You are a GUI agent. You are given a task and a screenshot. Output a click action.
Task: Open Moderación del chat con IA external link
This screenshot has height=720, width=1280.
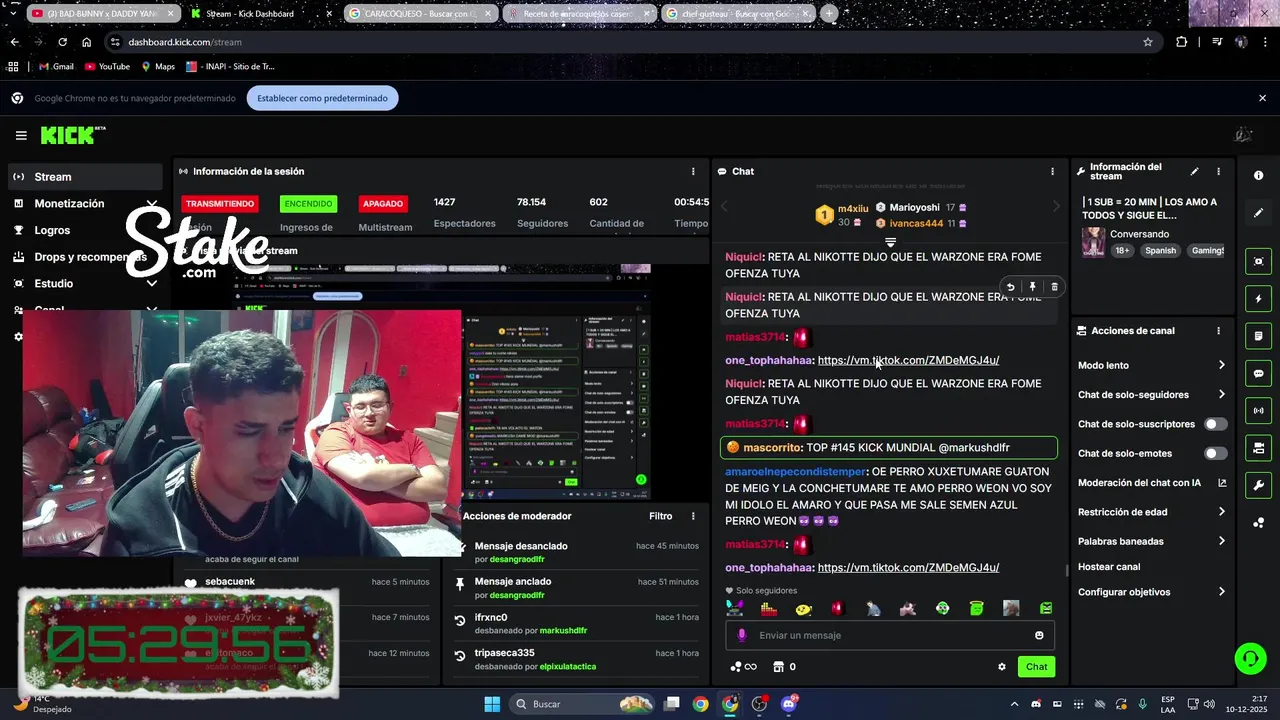click(1222, 483)
